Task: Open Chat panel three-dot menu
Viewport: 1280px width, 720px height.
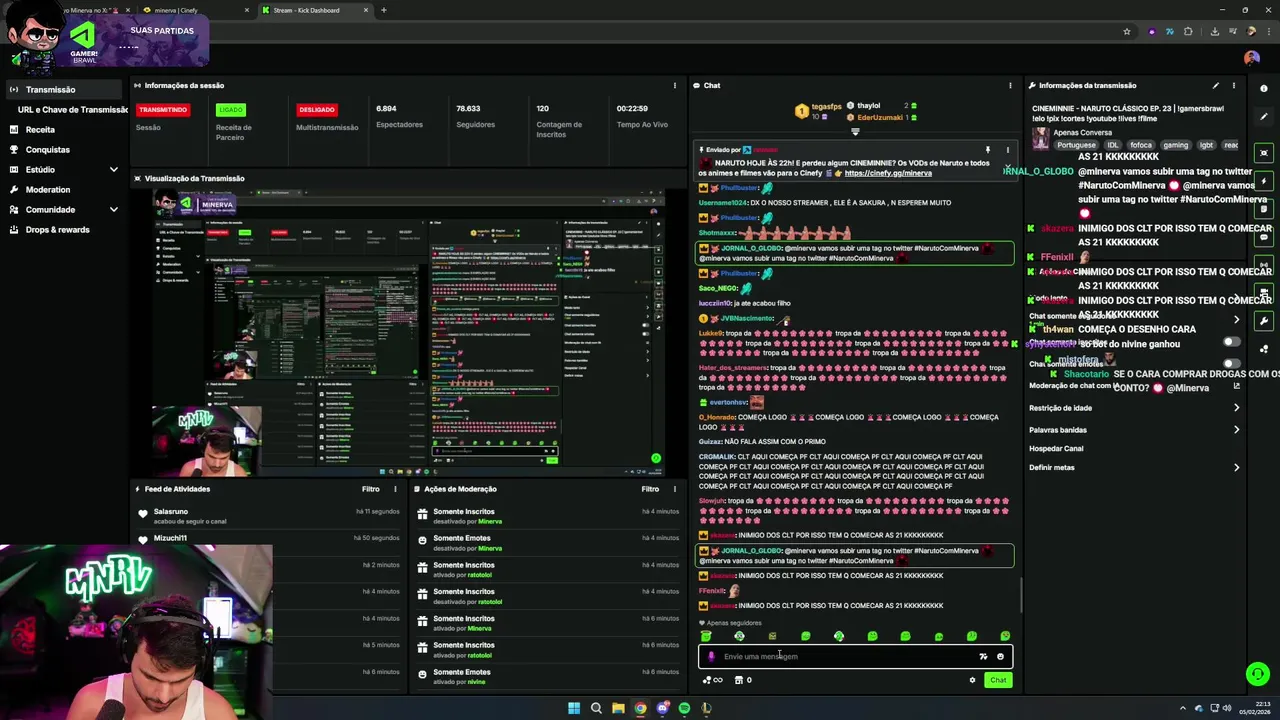Action: click(1010, 85)
